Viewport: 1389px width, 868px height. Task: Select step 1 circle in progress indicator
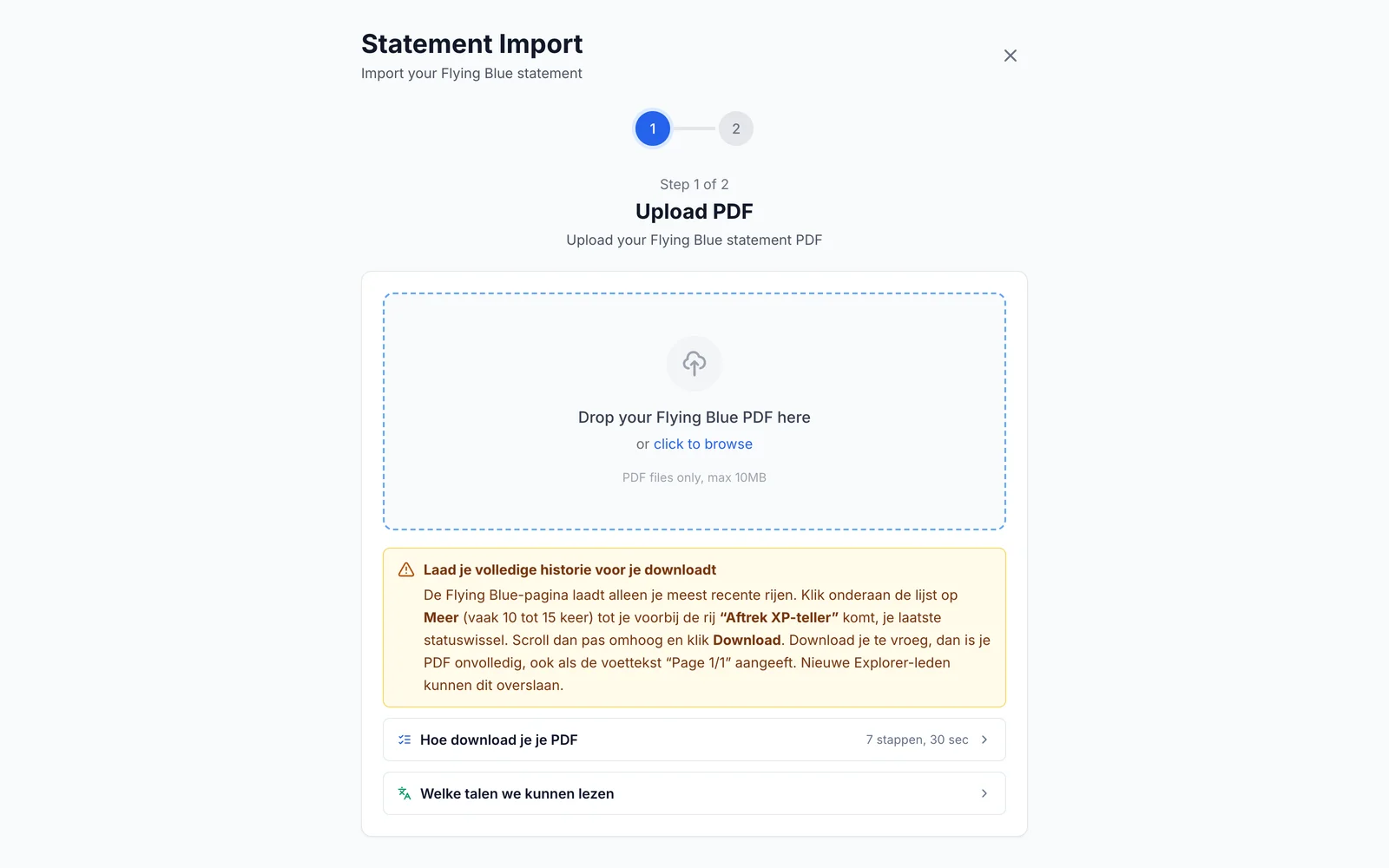pos(653,128)
